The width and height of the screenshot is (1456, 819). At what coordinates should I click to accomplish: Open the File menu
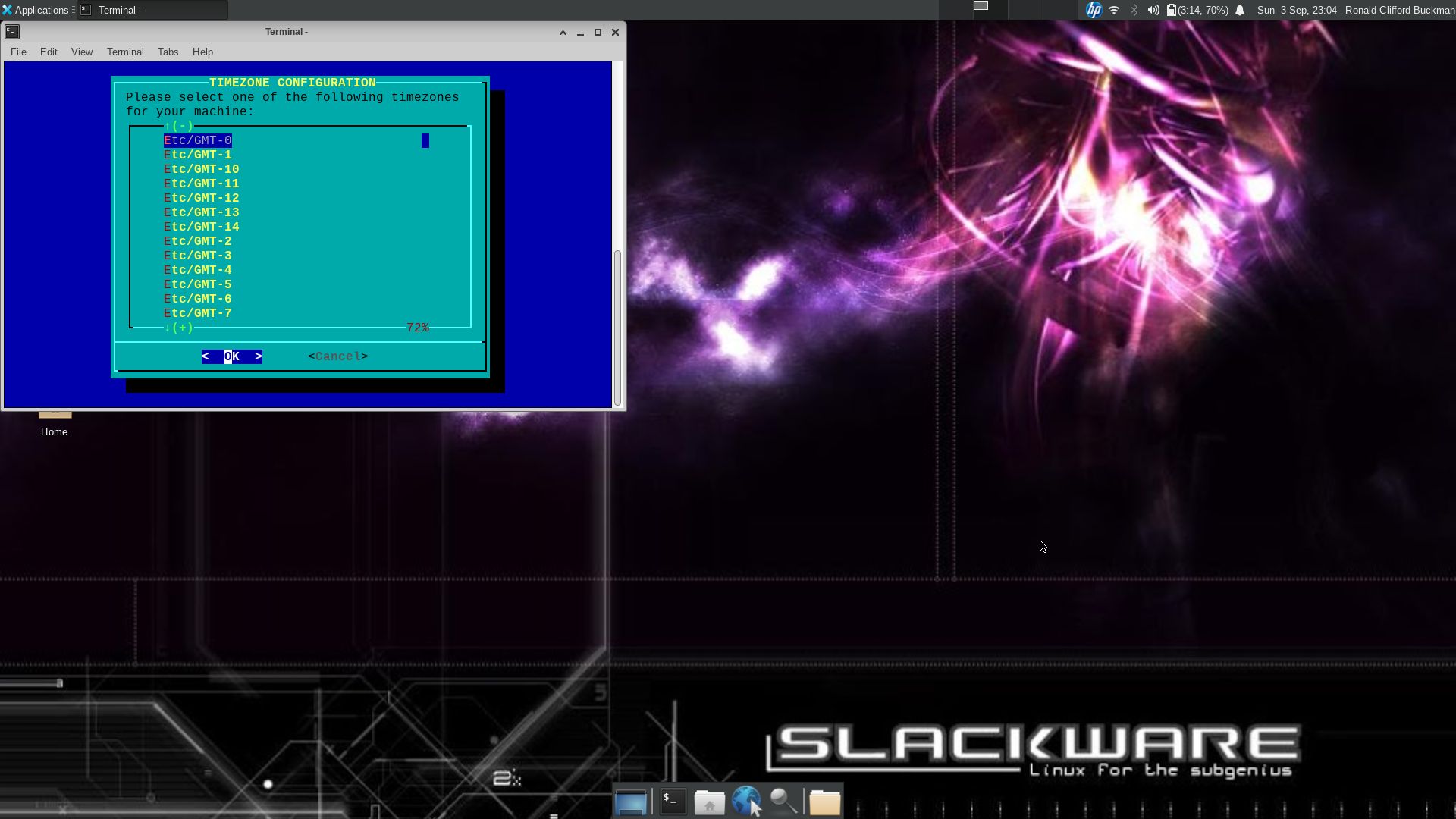(x=18, y=52)
